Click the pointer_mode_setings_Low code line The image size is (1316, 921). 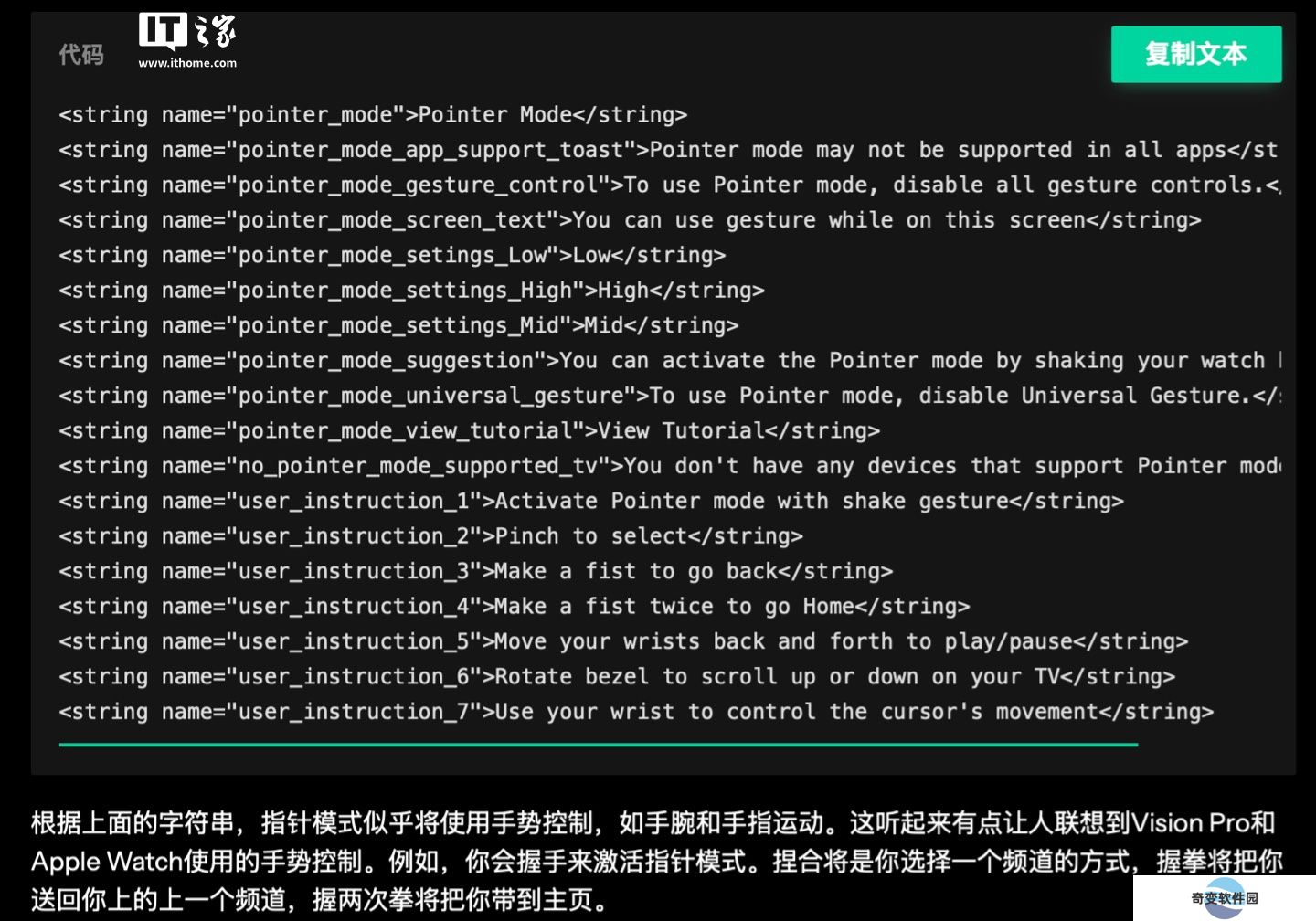(392, 256)
